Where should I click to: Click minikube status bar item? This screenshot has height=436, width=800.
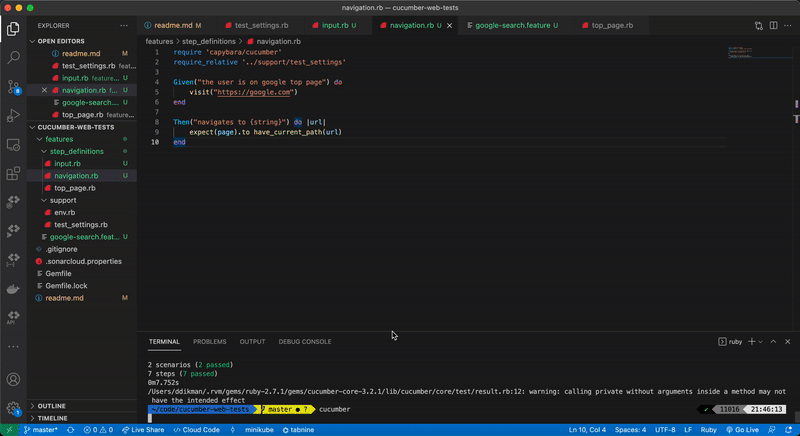(259, 430)
